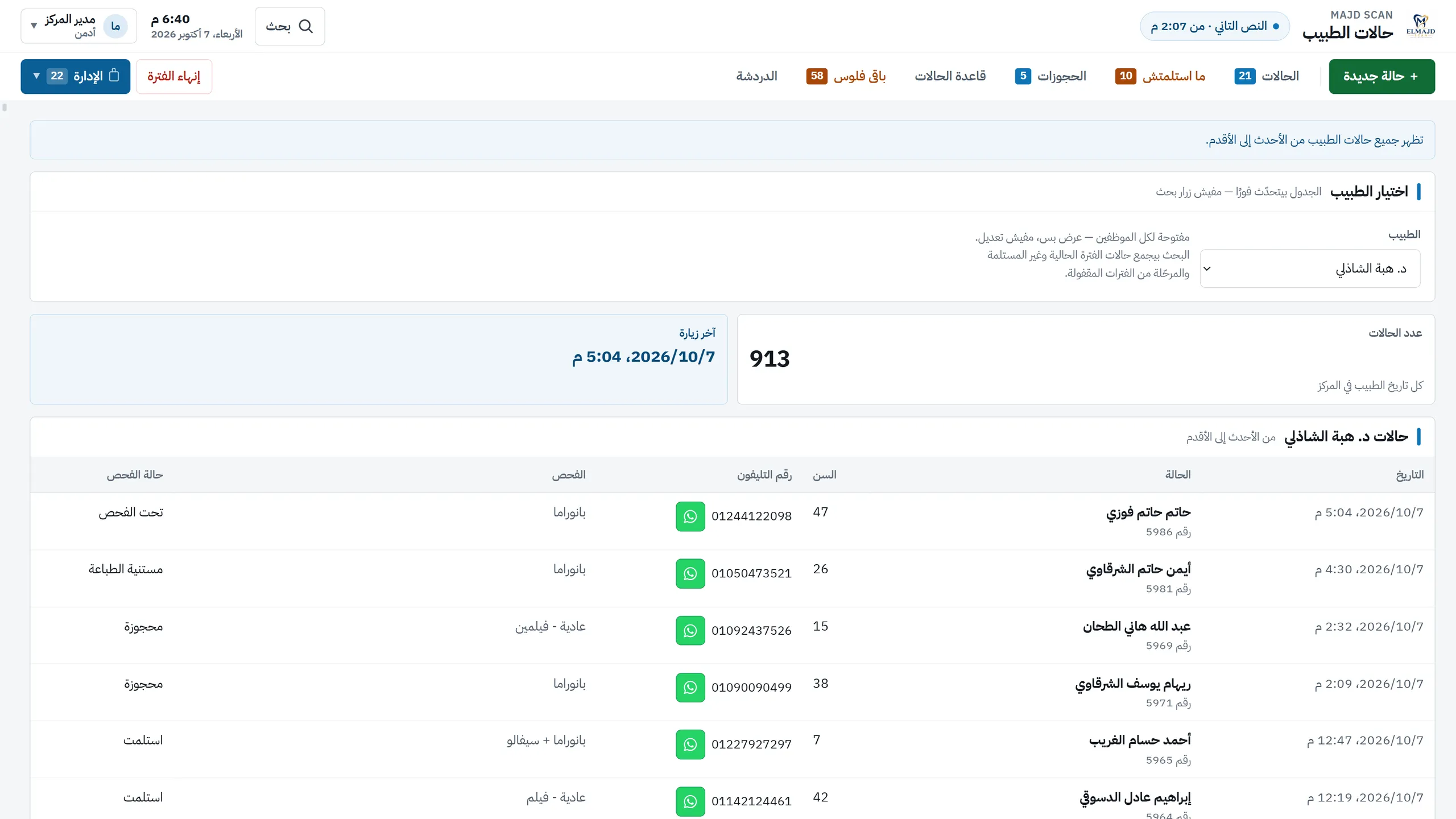This screenshot has width=1456, height=819.
Task: Click patient name إبراهيم عادل الدسوقي
Action: [x=1135, y=797]
